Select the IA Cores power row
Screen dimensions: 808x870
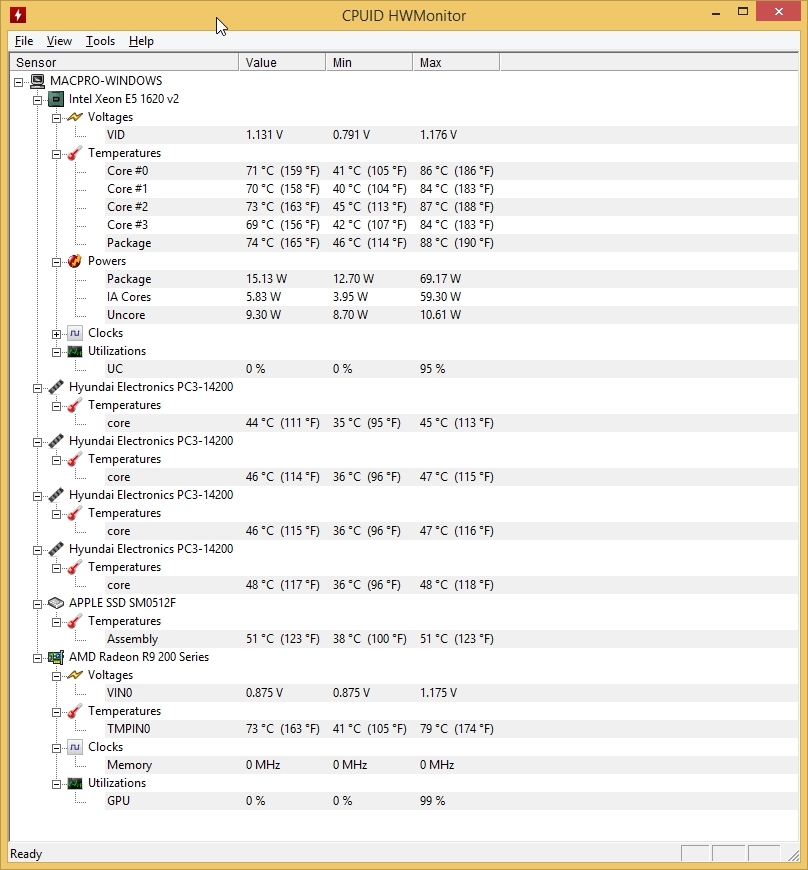tap(451, 297)
